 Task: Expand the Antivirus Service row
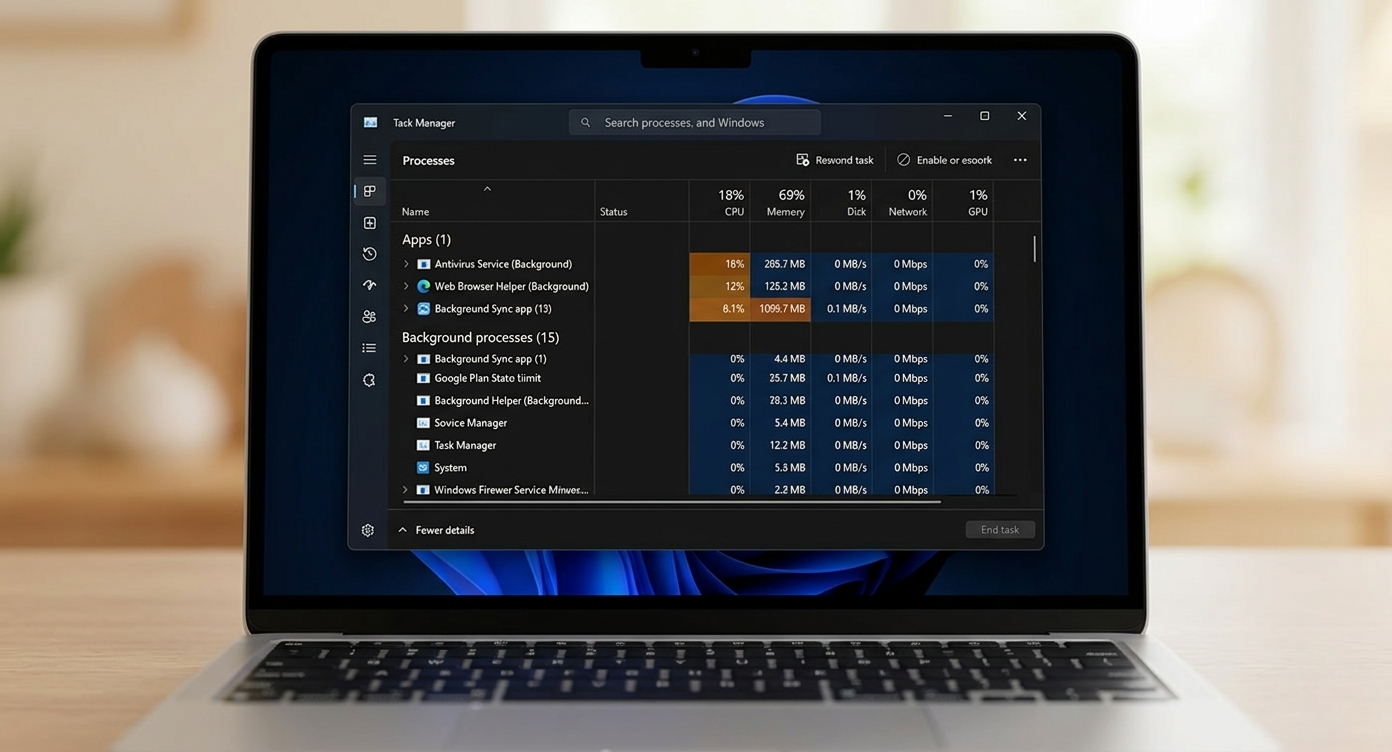coord(406,264)
